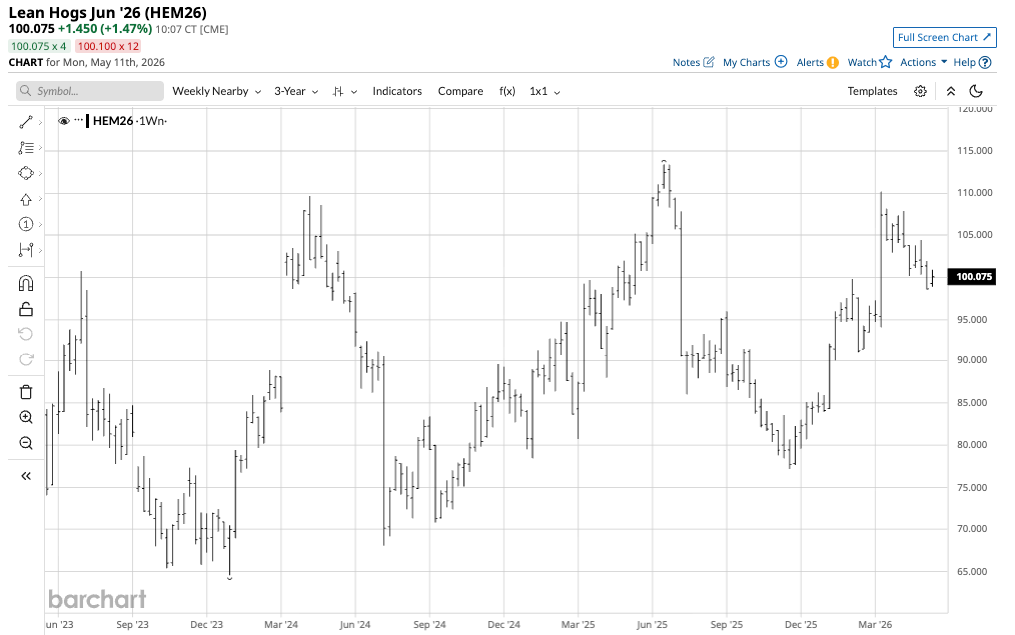Viewport: 1015px width, 635px height.
Task: Collapse the drawing toolbar with double chevron
Action: click(x=26, y=476)
